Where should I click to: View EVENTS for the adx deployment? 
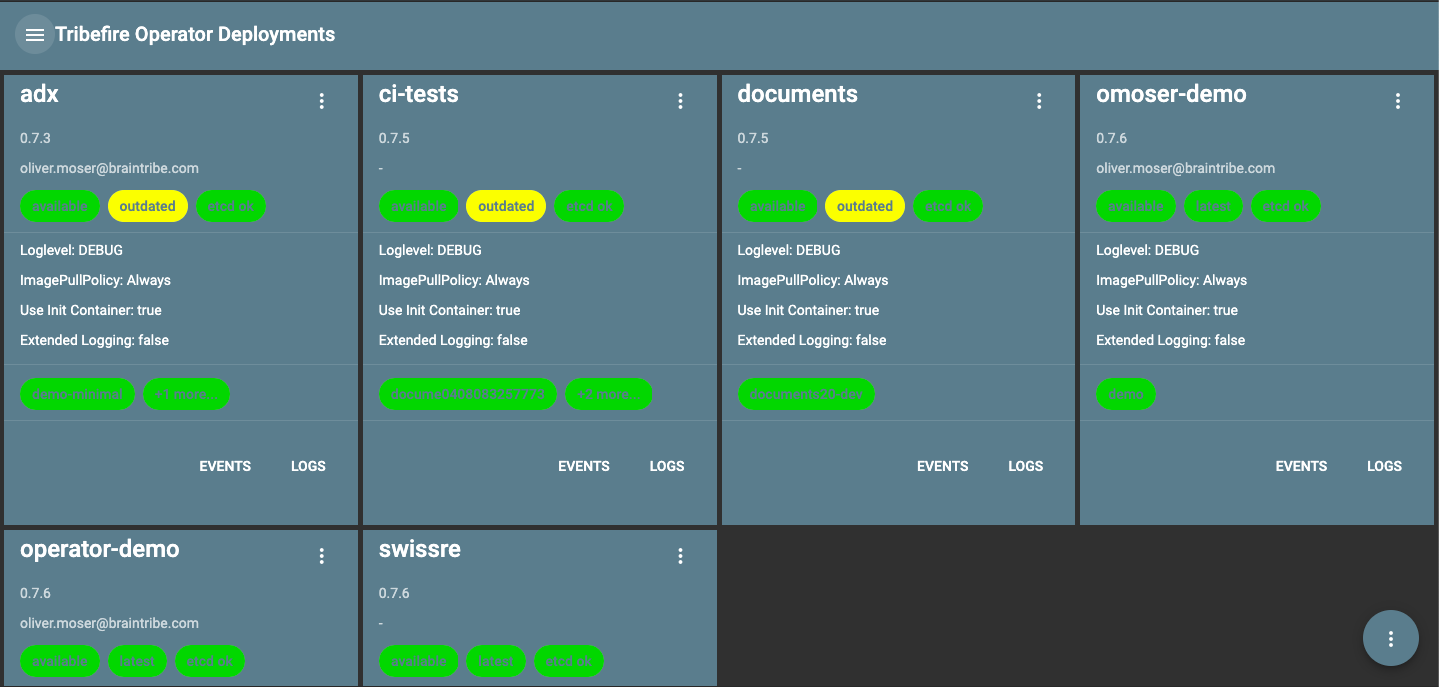point(225,466)
